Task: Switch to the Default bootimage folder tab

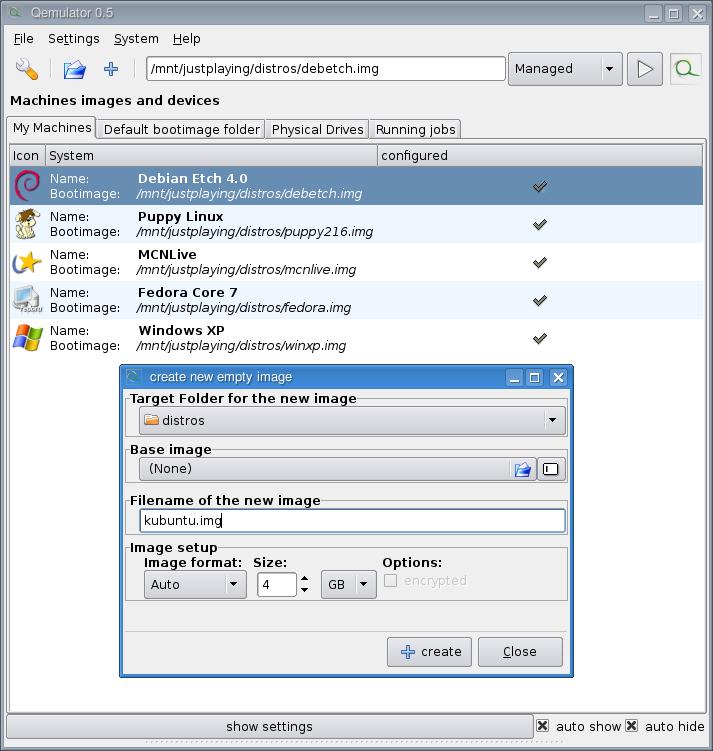Action: (181, 129)
